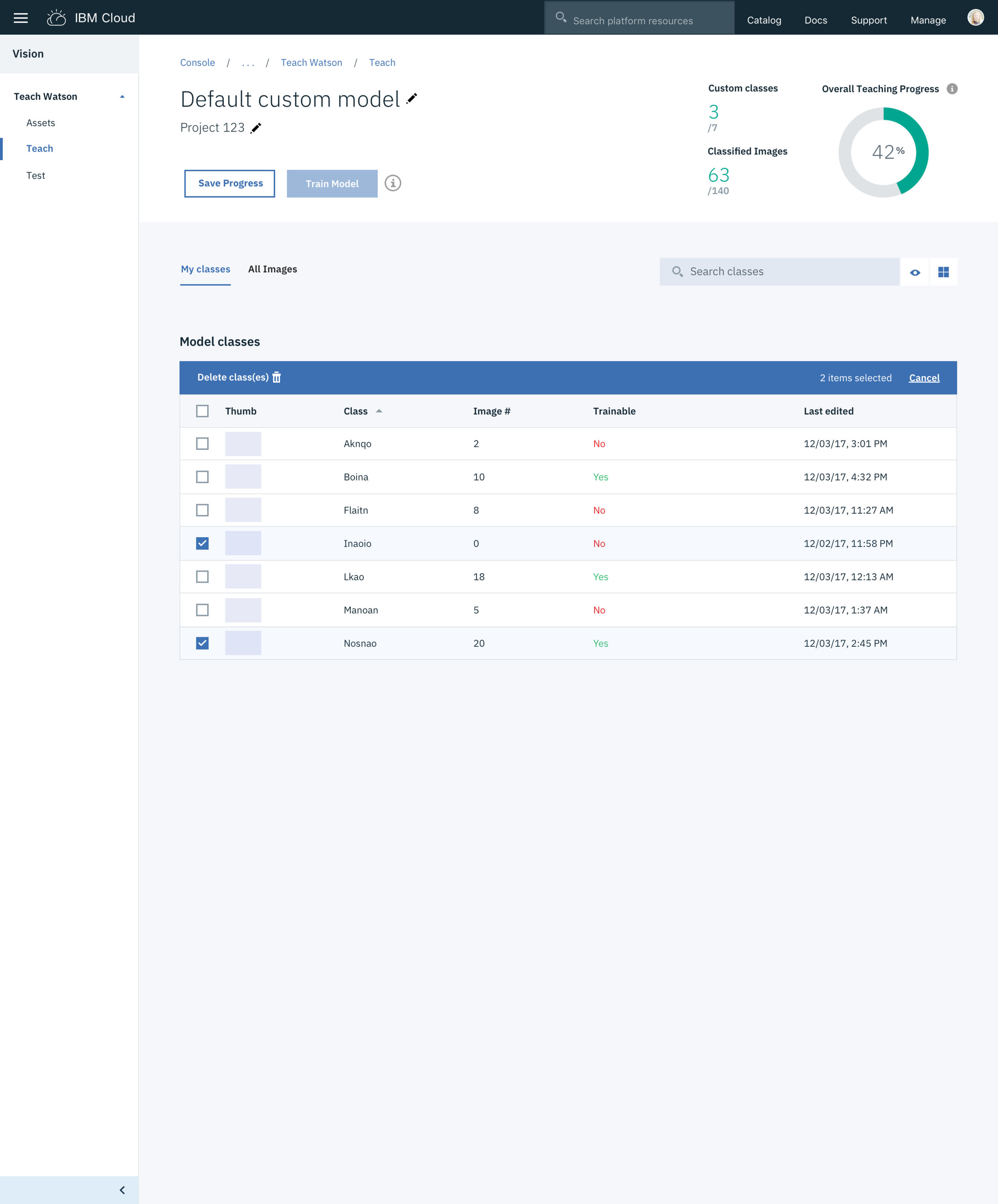Click the trash icon to delete classes
Screen dimensions: 998x1204
tap(276, 377)
